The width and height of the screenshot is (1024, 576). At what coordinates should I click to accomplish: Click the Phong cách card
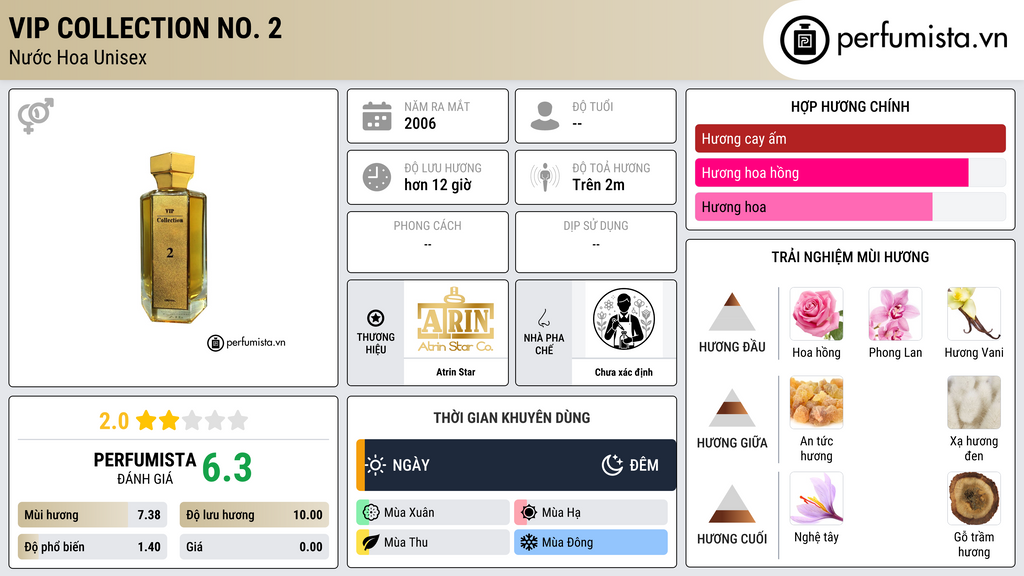(x=428, y=242)
